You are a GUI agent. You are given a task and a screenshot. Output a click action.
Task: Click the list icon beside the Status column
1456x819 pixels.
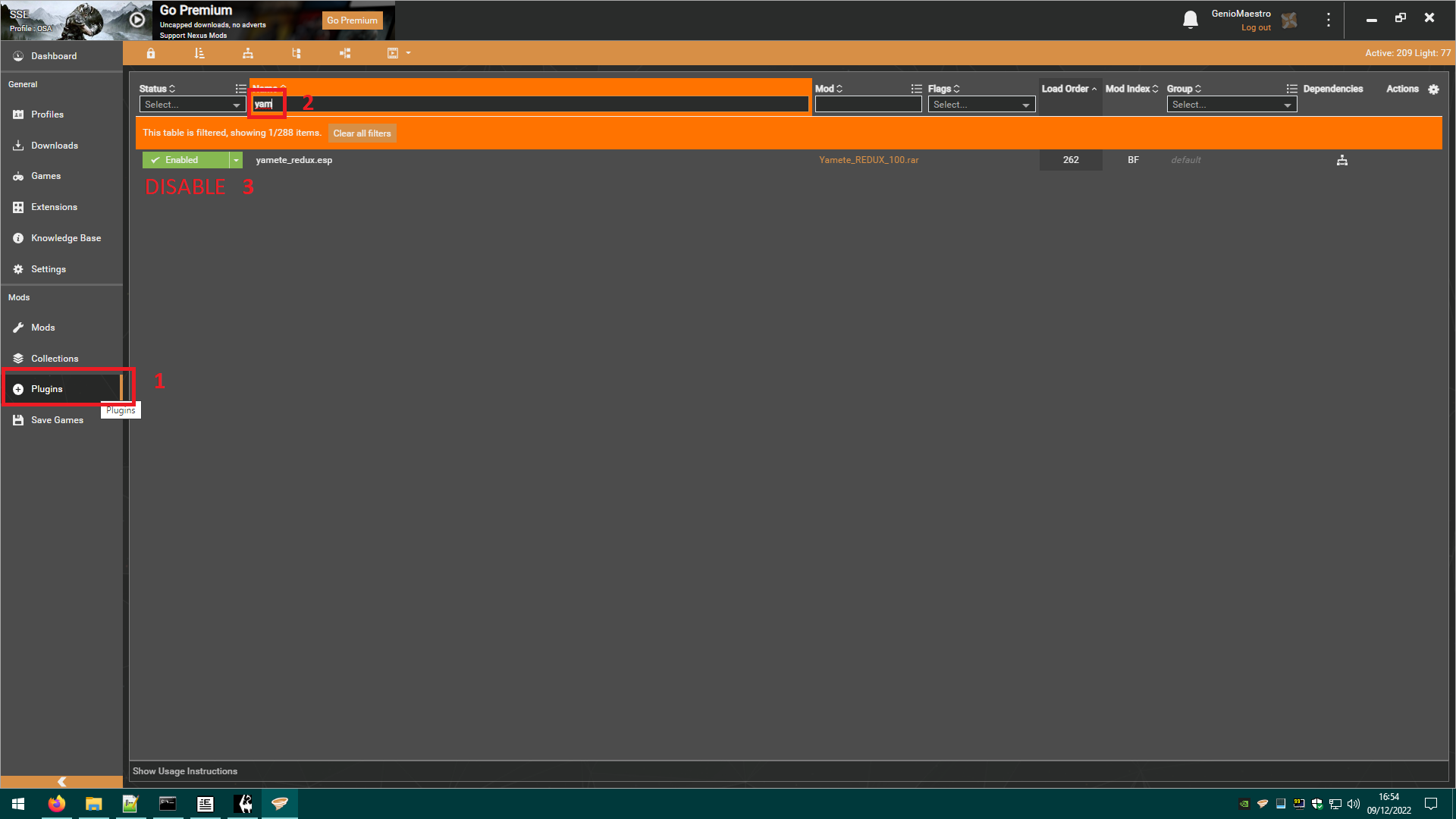click(x=241, y=89)
